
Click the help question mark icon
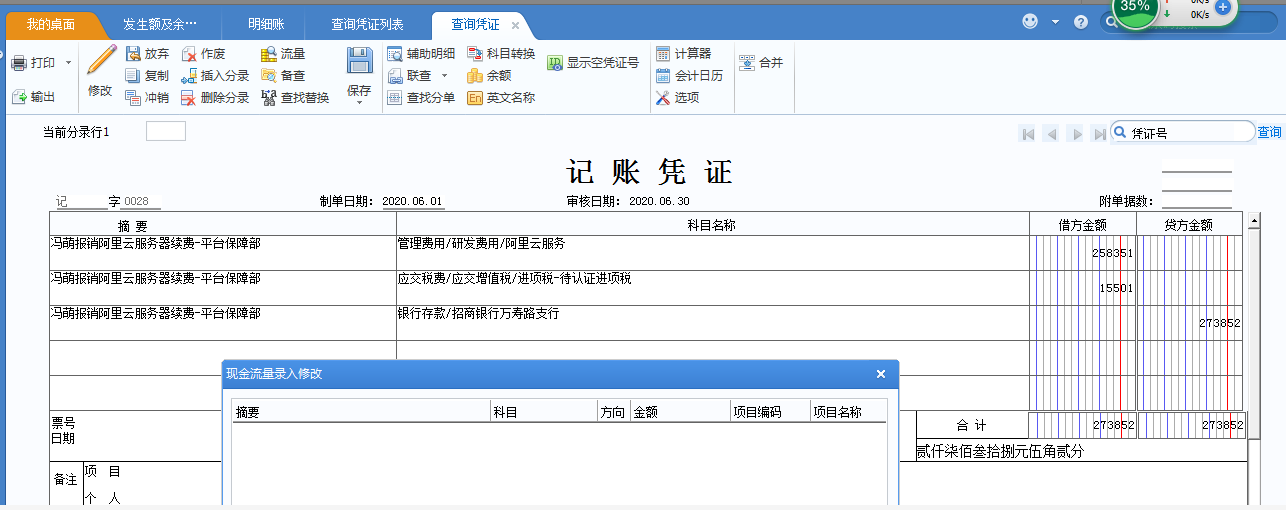point(1081,22)
